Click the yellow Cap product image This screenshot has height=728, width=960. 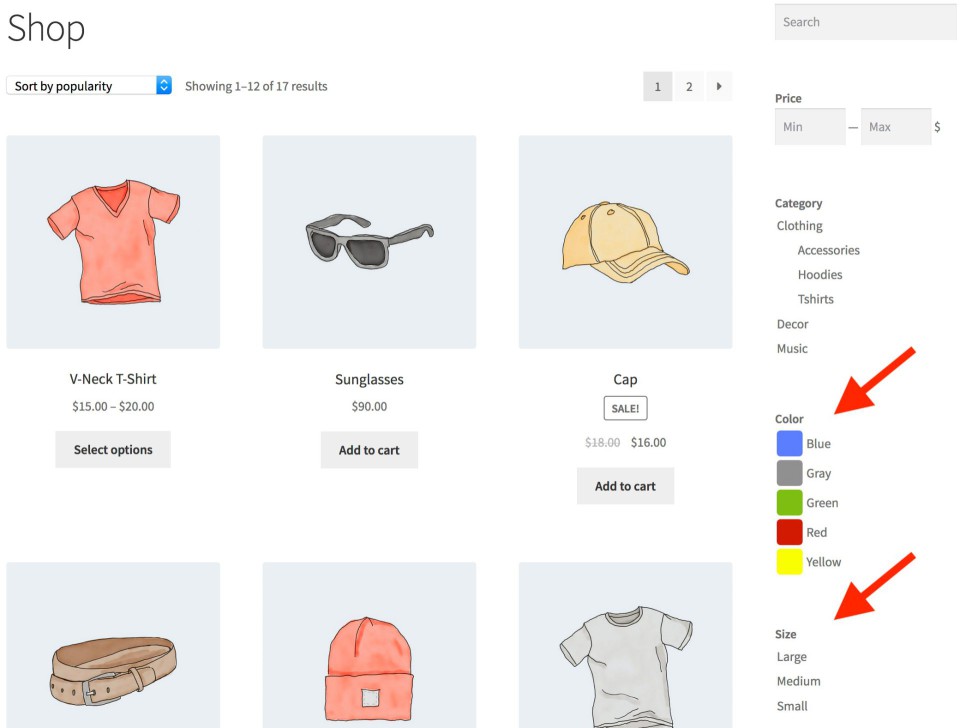tap(625, 242)
